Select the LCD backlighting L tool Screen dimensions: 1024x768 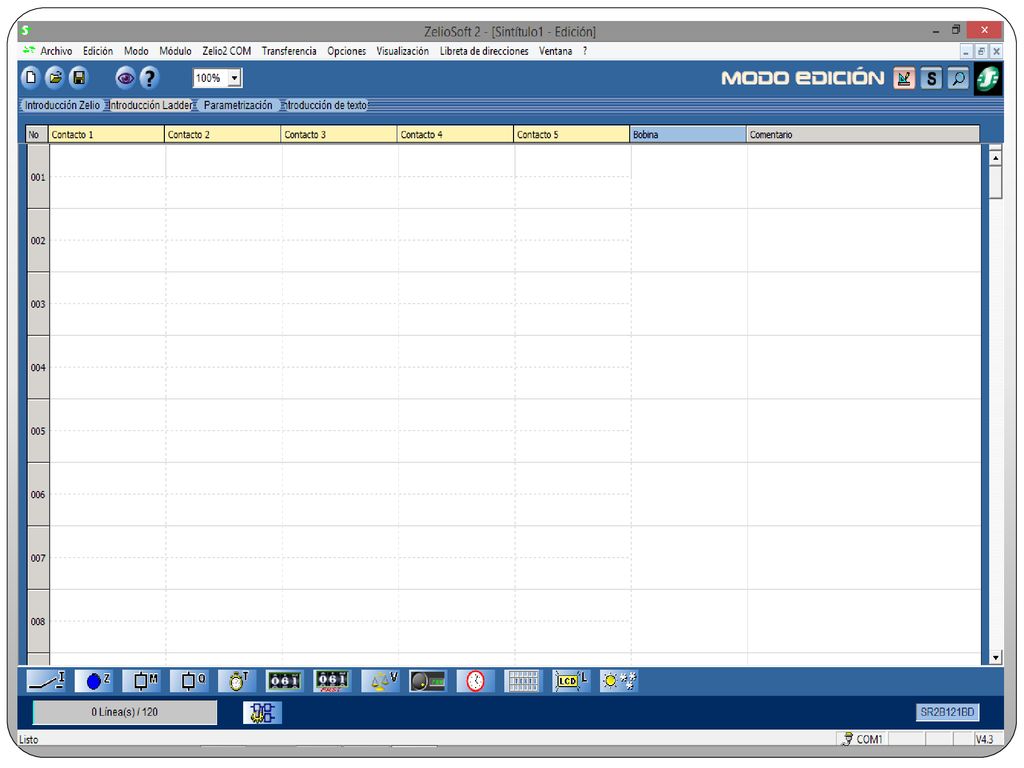click(x=571, y=681)
